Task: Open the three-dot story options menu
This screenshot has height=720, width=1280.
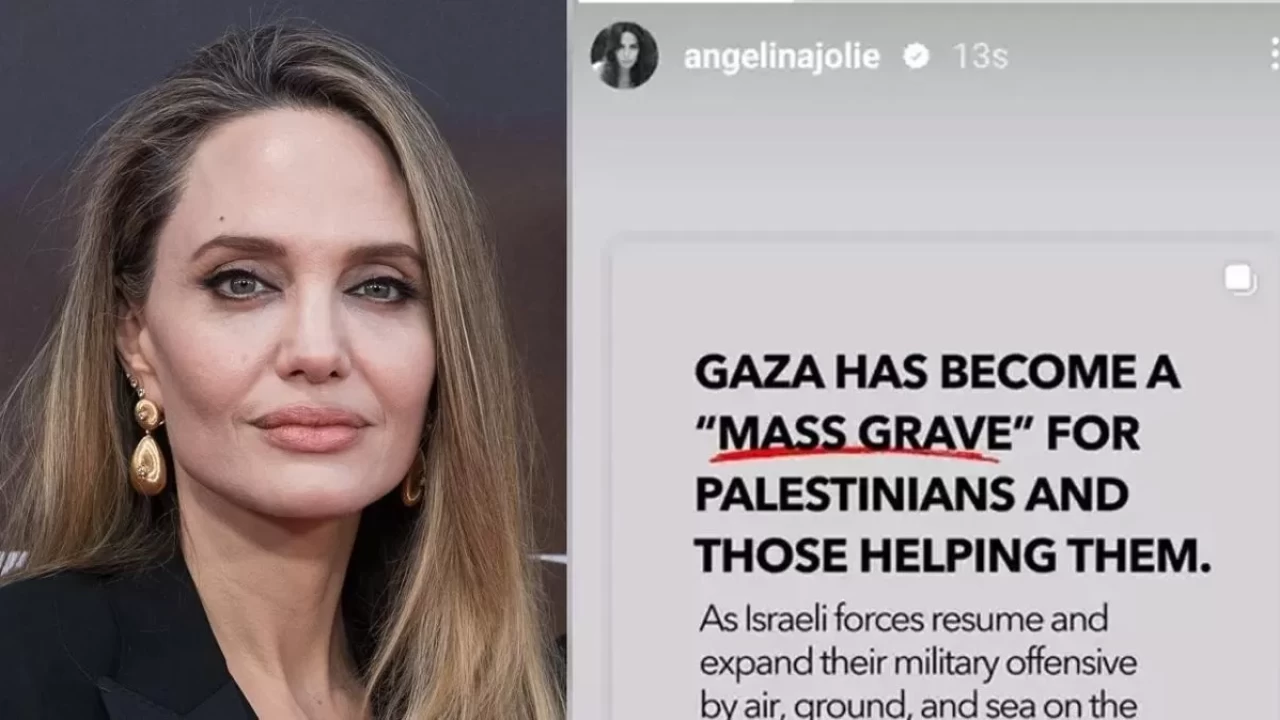Action: point(1274,54)
